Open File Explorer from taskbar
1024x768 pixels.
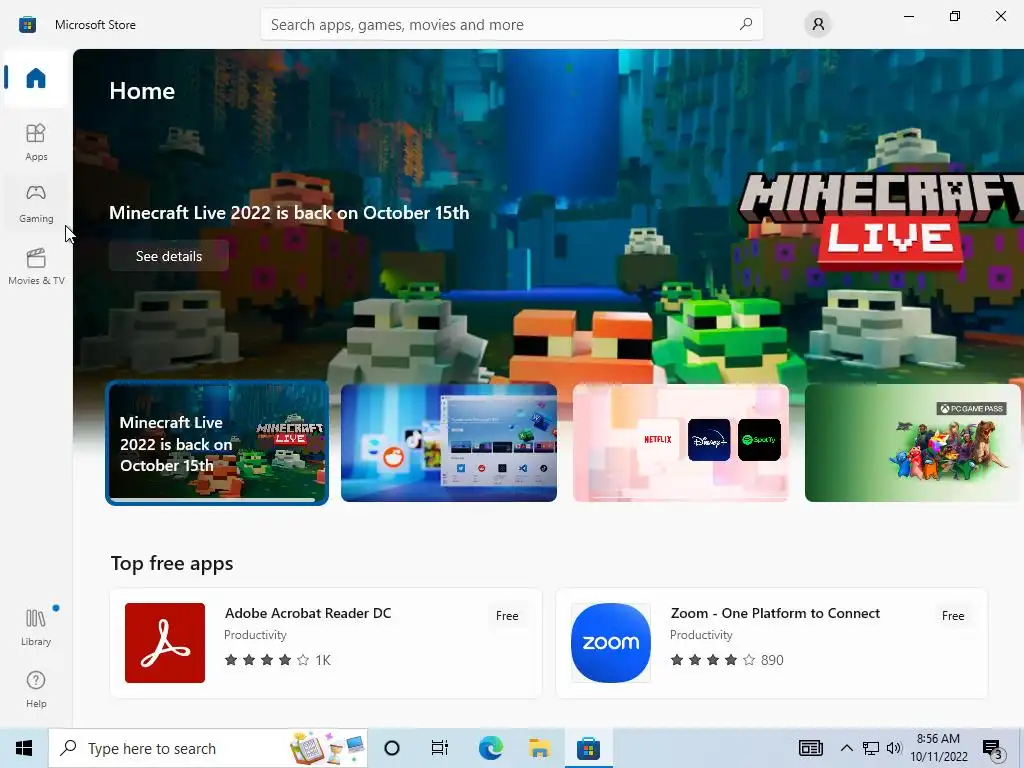[539, 748]
